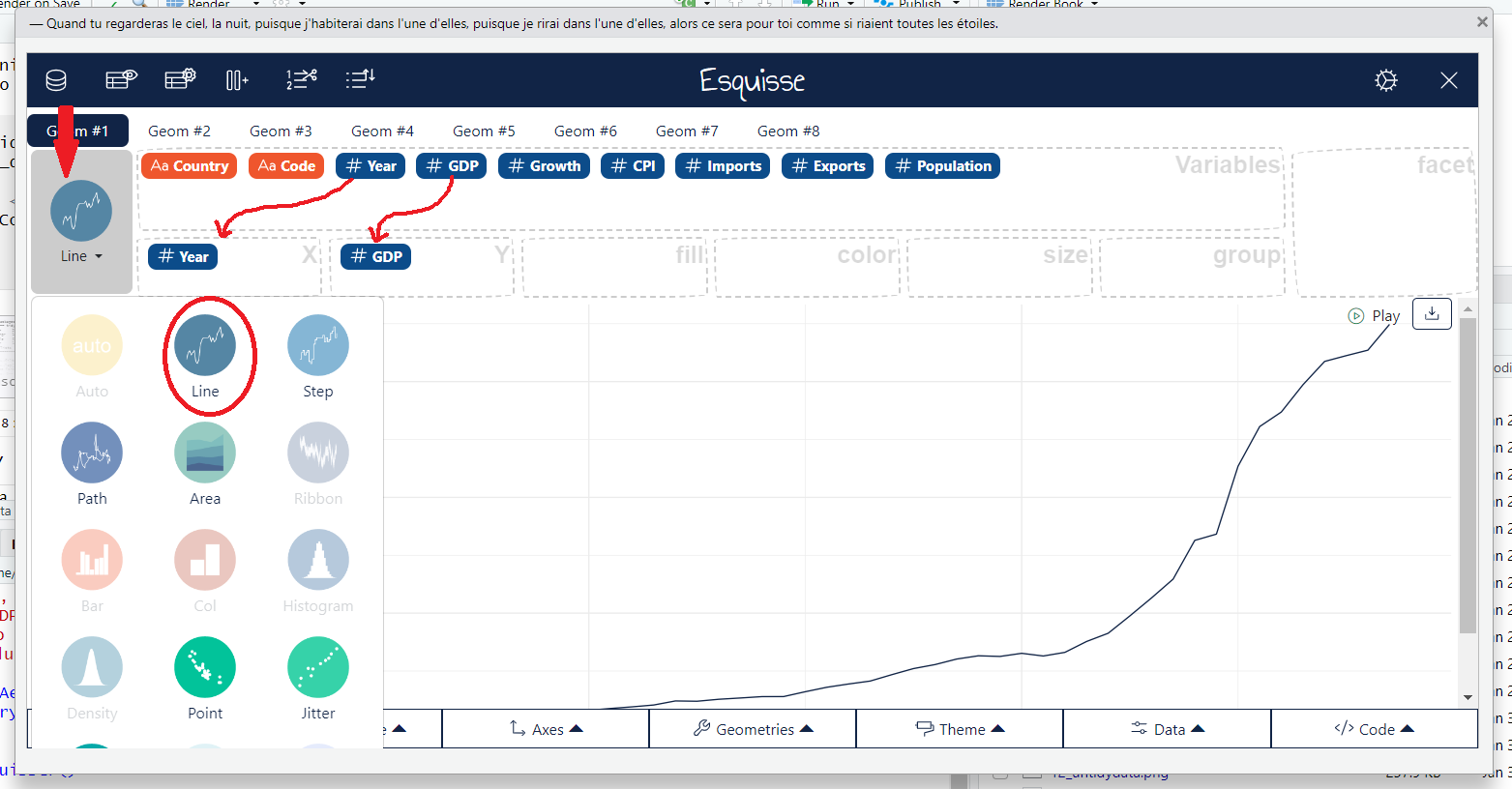This screenshot has height=789, width=1512.
Task: Pick the Point geometry icon
Action: [205, 667]
